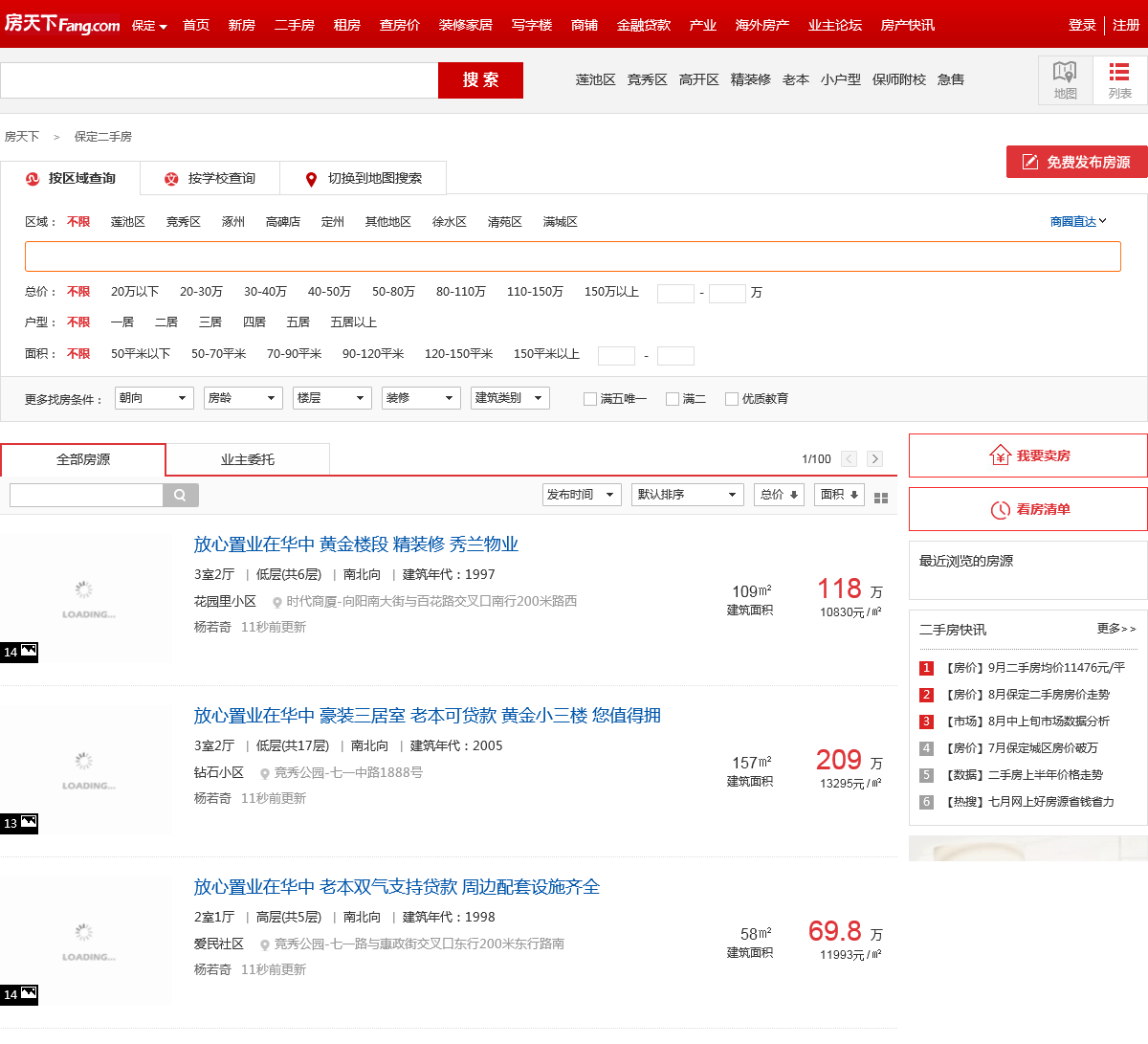Click 我要卖房 house icon button
Viewport: 1148px width, 1044px height.
coord(1028,455)
